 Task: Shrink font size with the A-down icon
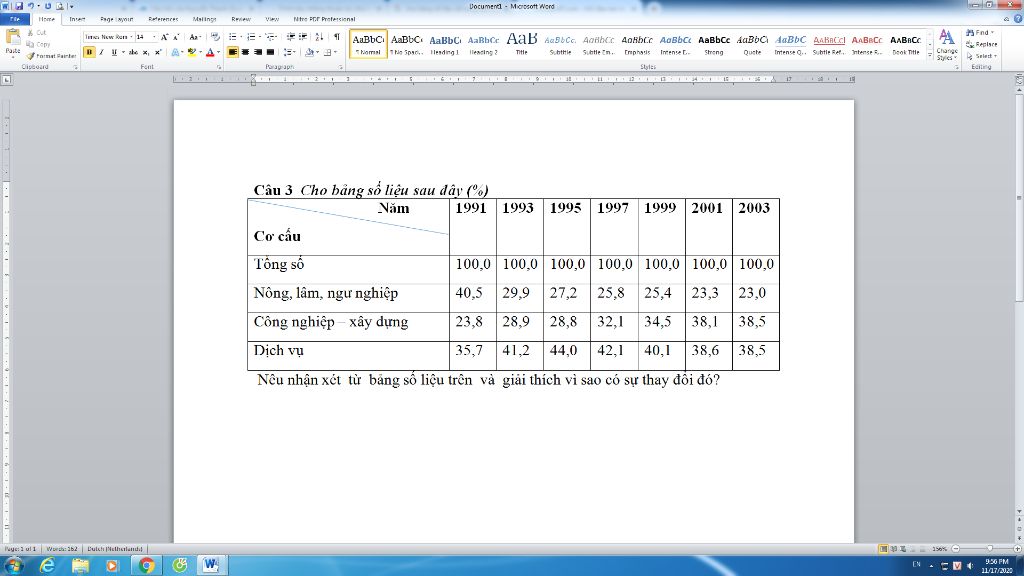pyautogui.click(x=176, y=37)
